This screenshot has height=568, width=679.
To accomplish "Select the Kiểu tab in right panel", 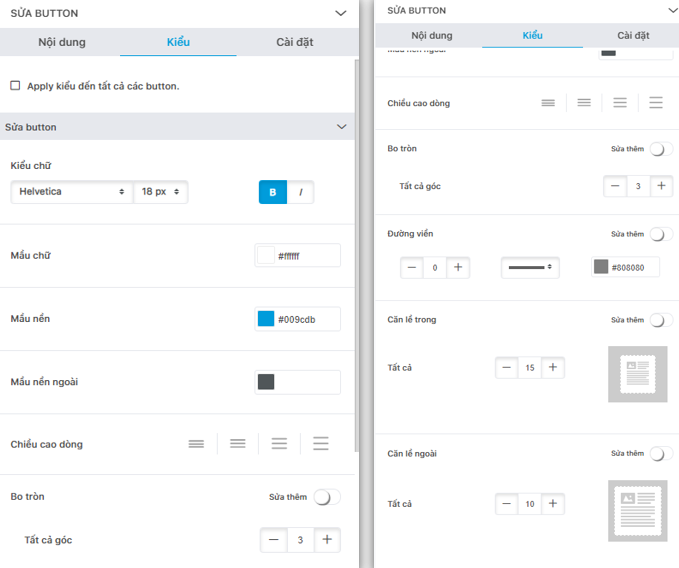I will pos(532,36).
